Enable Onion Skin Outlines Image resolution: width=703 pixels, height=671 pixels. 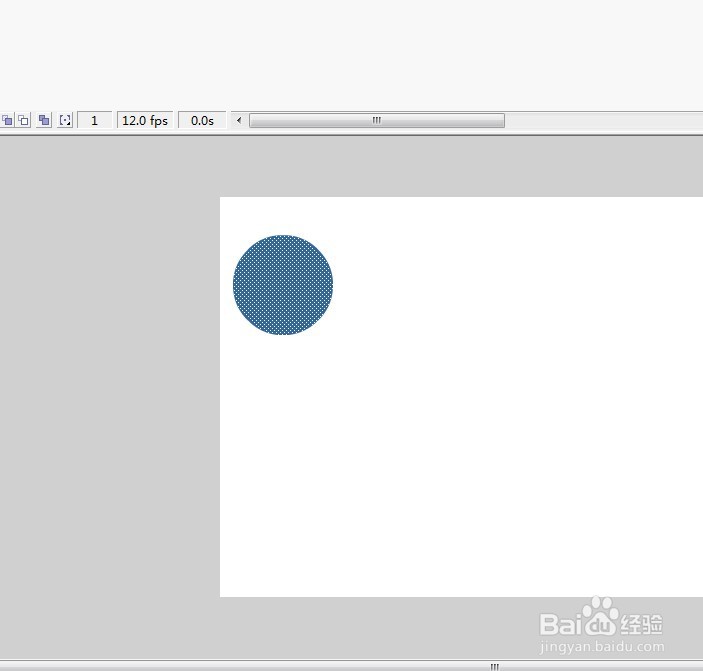[x=23, y=120]
